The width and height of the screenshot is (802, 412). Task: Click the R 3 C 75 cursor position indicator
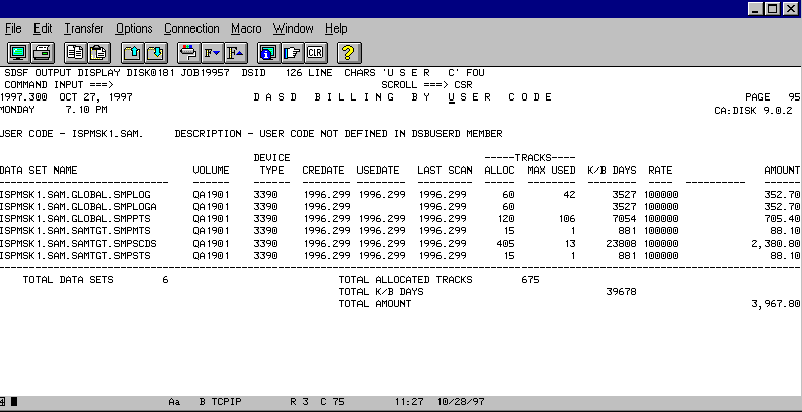[x=317, y=402]
